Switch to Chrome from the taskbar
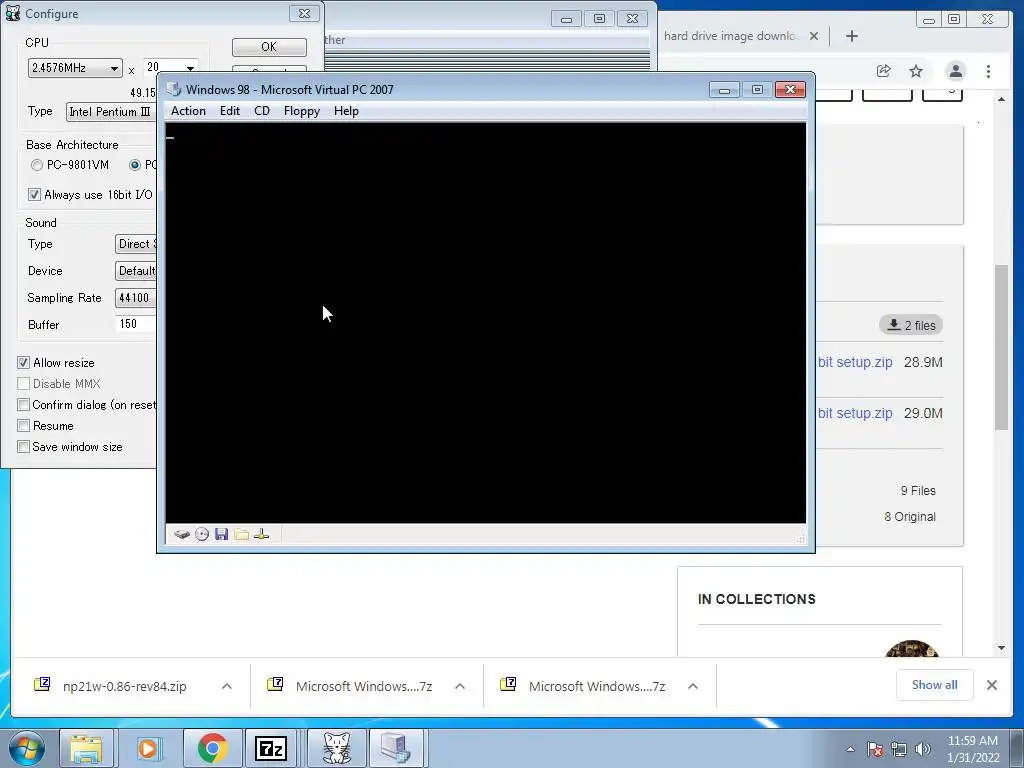1024x768 pixels. 212,748
